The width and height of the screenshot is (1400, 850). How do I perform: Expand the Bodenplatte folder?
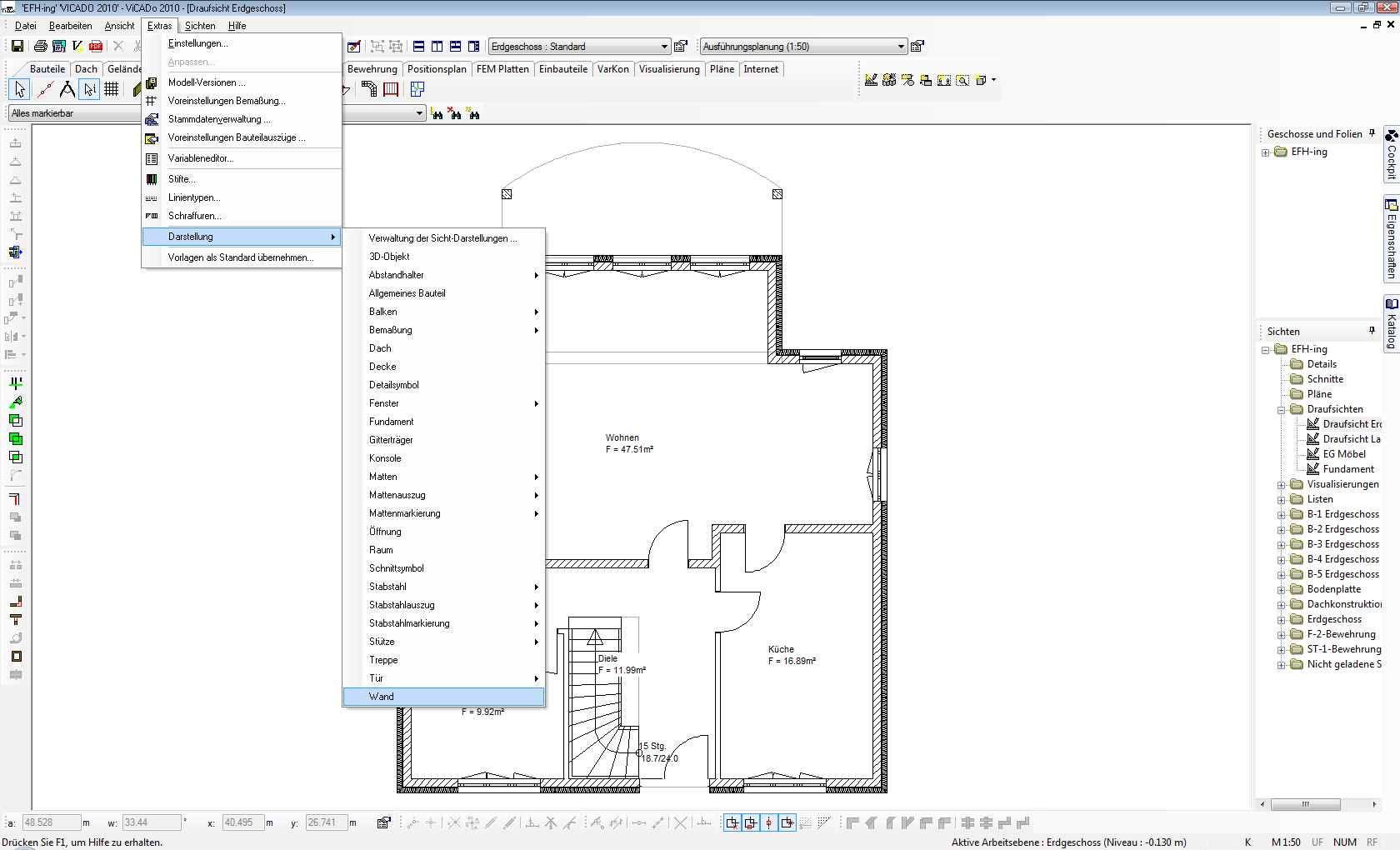pos(1282,590)
